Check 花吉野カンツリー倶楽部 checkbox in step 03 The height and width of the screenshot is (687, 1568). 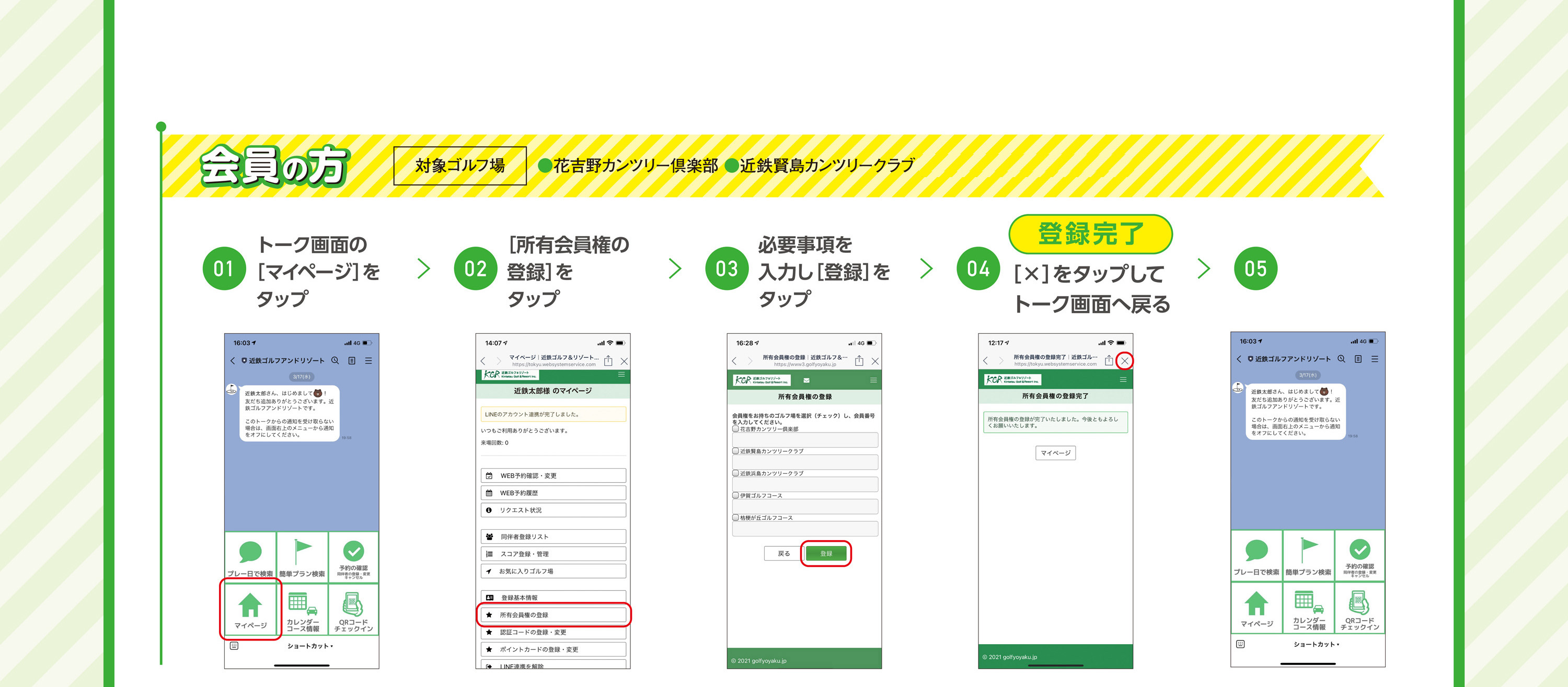click(x=735, y=428)
